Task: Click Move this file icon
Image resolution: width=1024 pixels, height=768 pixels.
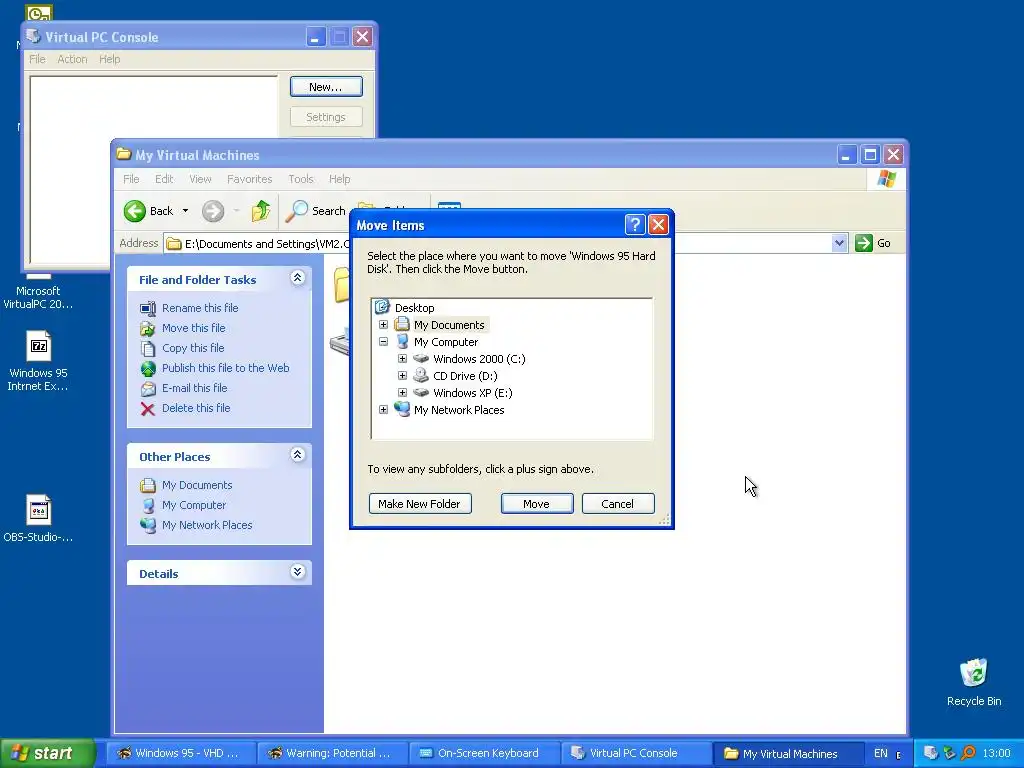Action: coord(148,328)
